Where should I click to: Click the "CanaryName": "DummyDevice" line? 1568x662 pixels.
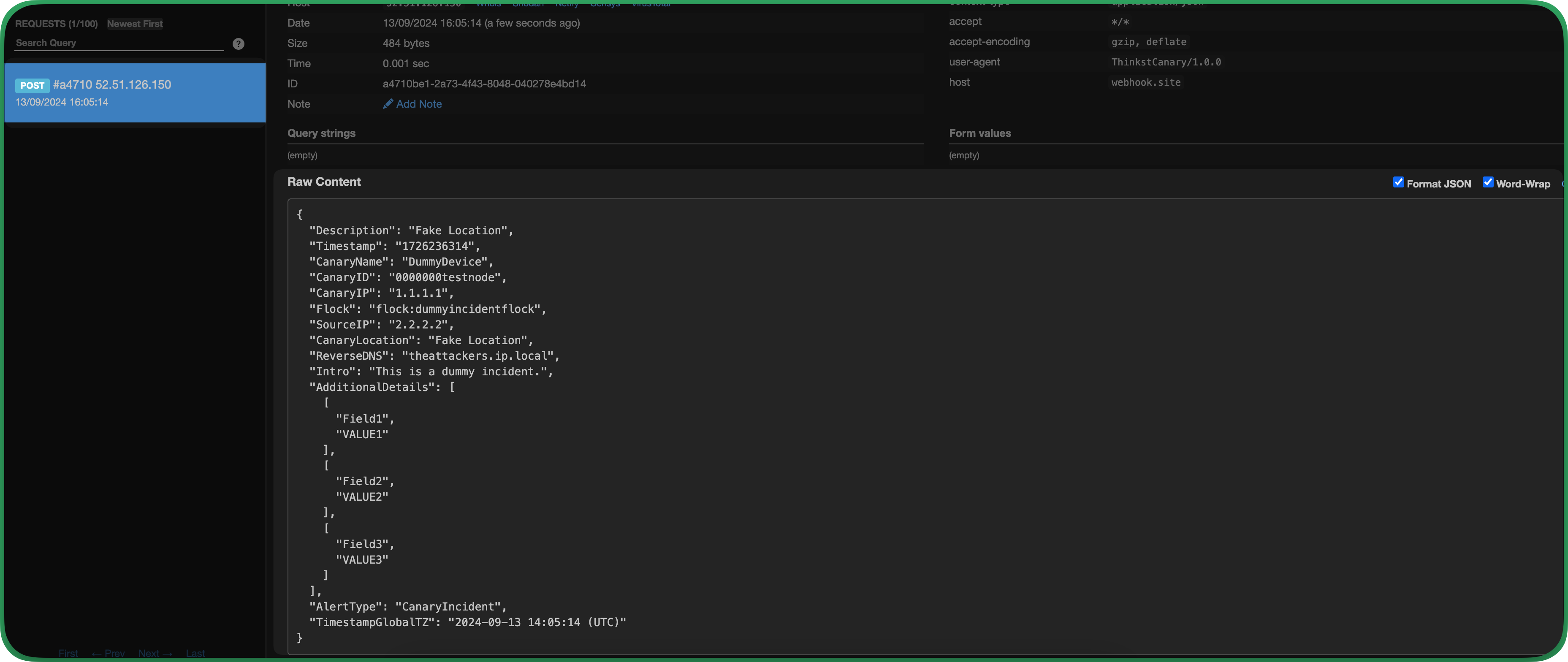pyautogui.click(x=402, y=262)
